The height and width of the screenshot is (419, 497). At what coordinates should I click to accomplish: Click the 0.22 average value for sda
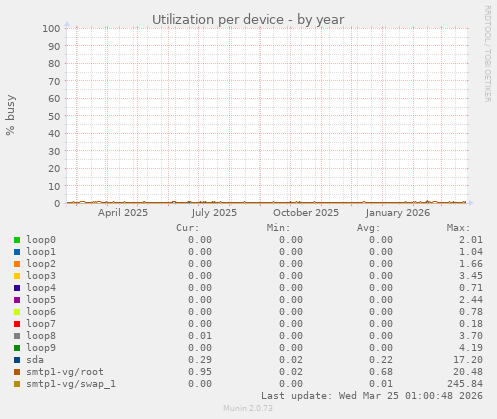click(x=381, y=360)
